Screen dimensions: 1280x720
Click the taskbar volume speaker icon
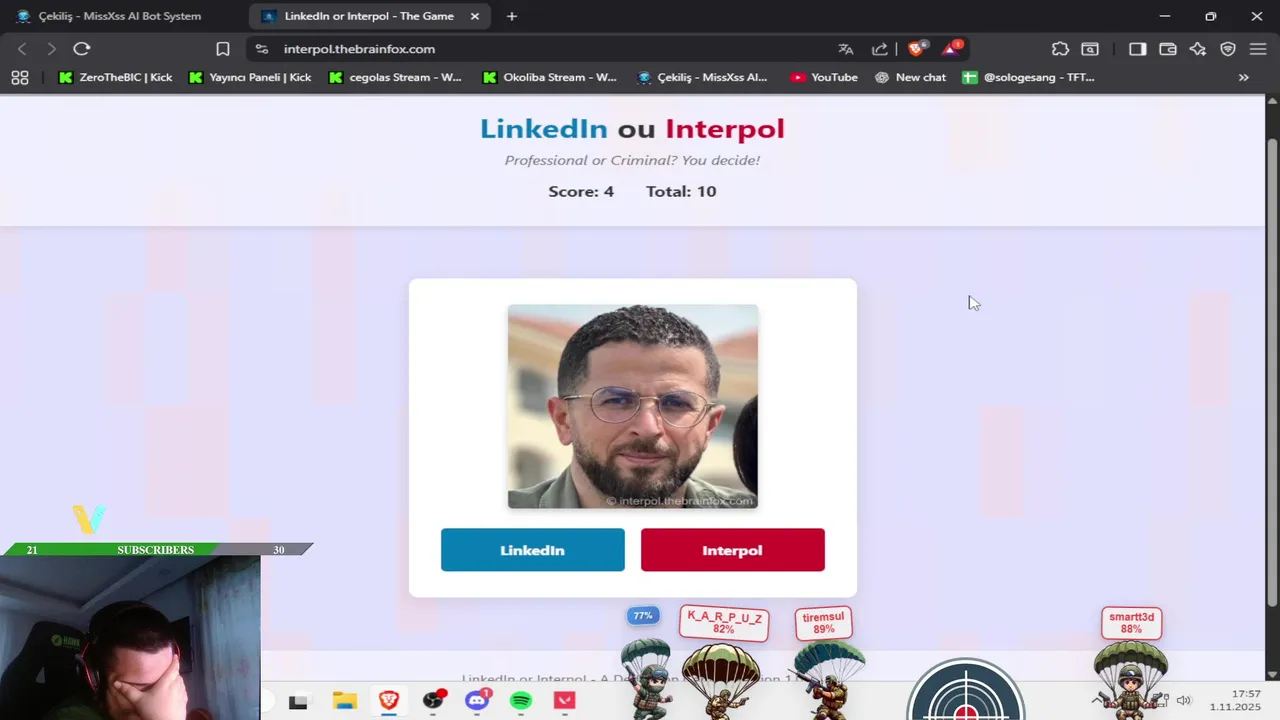(x=1184, y=701)
